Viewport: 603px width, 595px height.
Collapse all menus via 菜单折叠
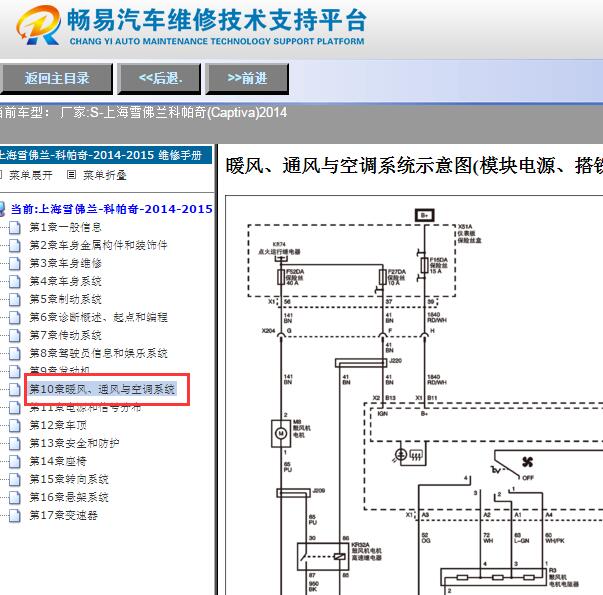coord(105,175)
